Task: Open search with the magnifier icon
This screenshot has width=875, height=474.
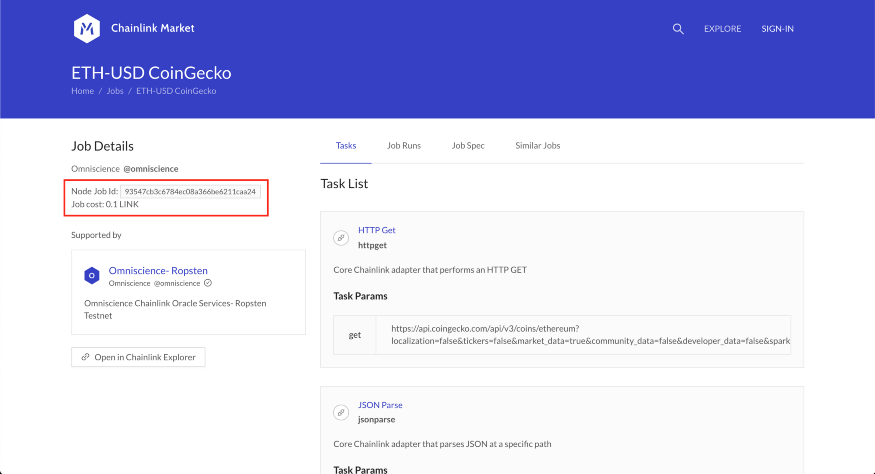Action: pos(678,29)
